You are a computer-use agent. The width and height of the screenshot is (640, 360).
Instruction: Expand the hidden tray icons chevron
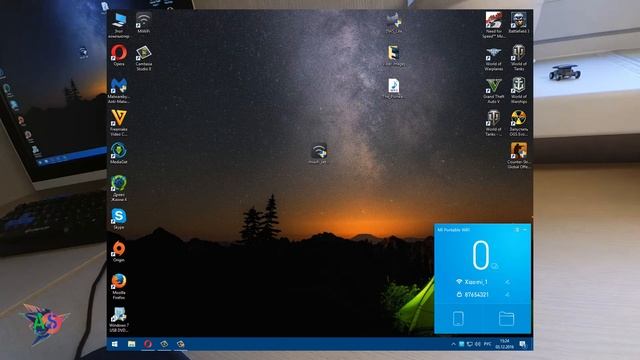pyautogui.click(x=453, y=344)
